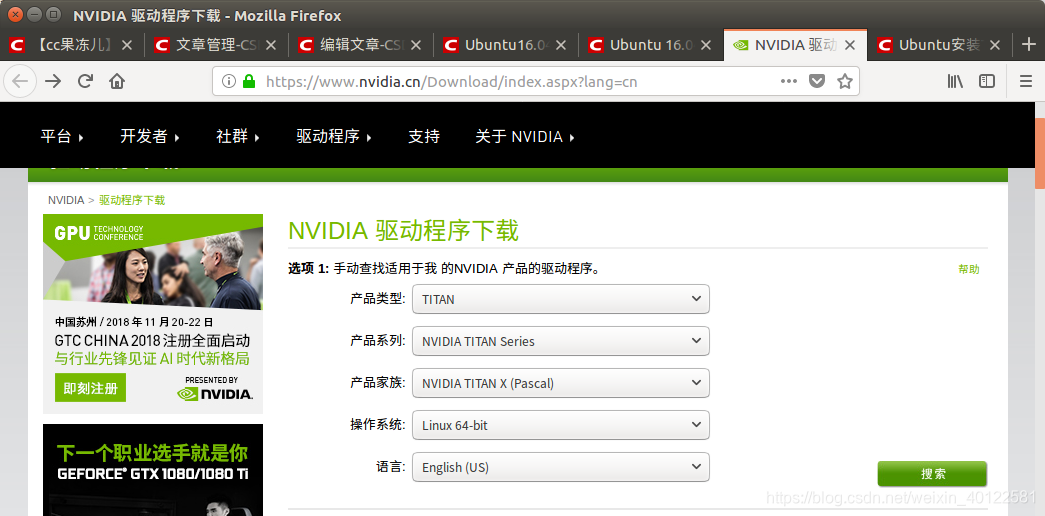This screenshot has width=1045, height=516.
Task: Expand the 平台 navigation menu
Action: click(62, 137)
